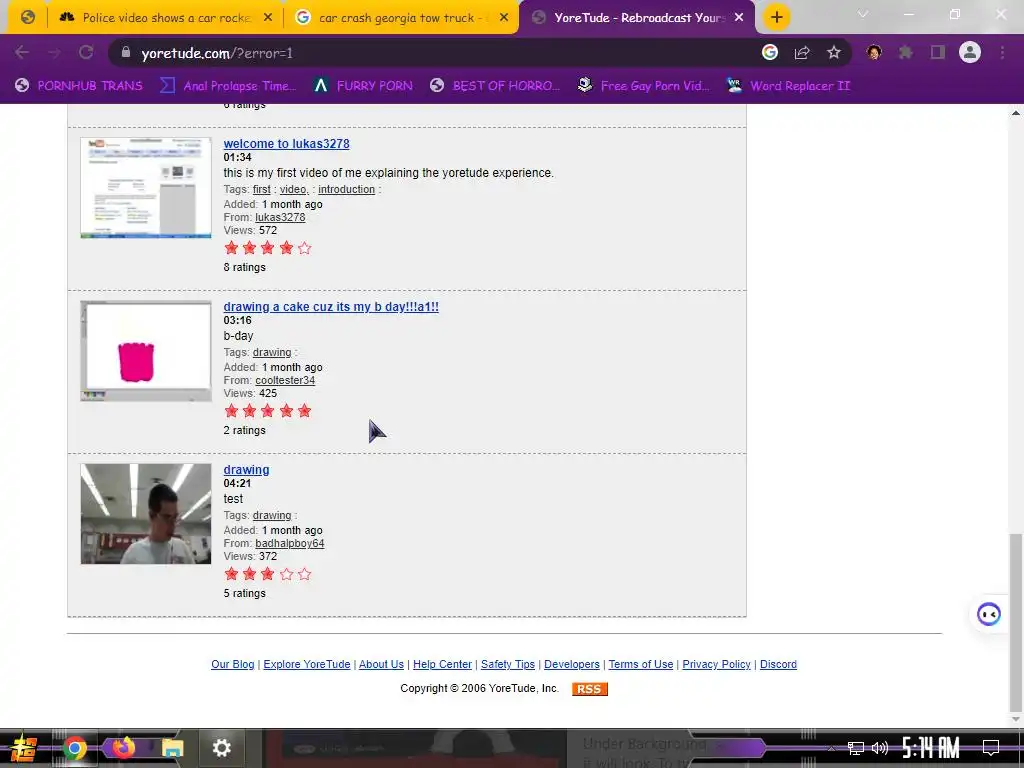Screen dimensions: 1024x768
Task: Open the 'welcome to lukas3278' video link
Action: click(x=286, y=144)
